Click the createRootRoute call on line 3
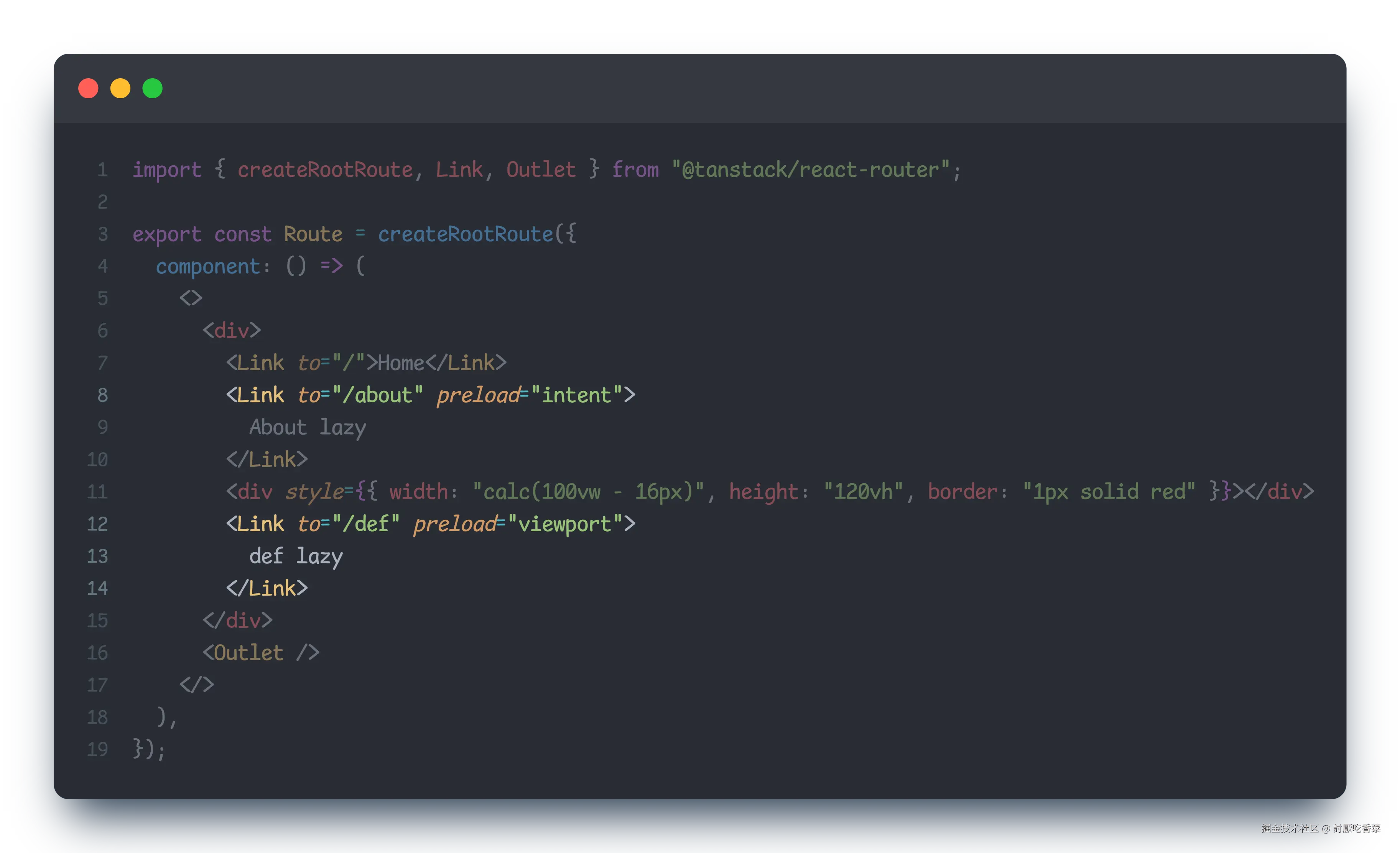This screenshot has width=1400, height=853. (x=466, y=234)
